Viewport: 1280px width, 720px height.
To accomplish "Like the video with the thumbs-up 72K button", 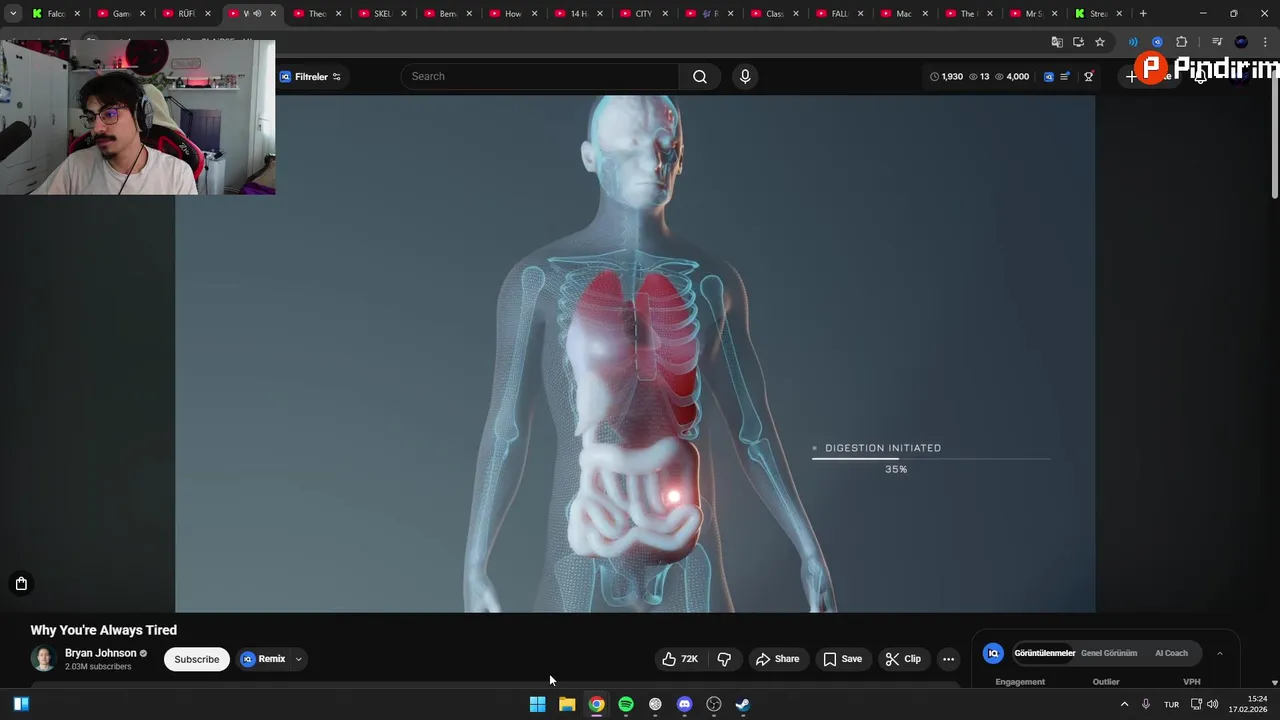I will coord(680,659).
